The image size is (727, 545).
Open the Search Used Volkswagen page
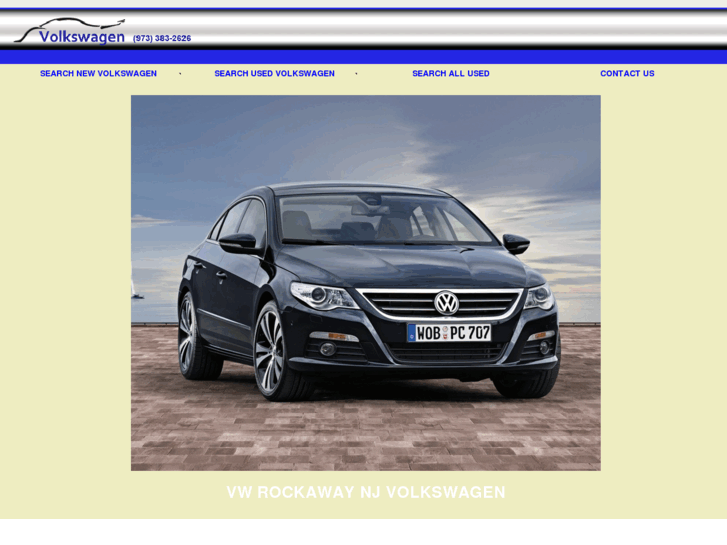point(274,74)
